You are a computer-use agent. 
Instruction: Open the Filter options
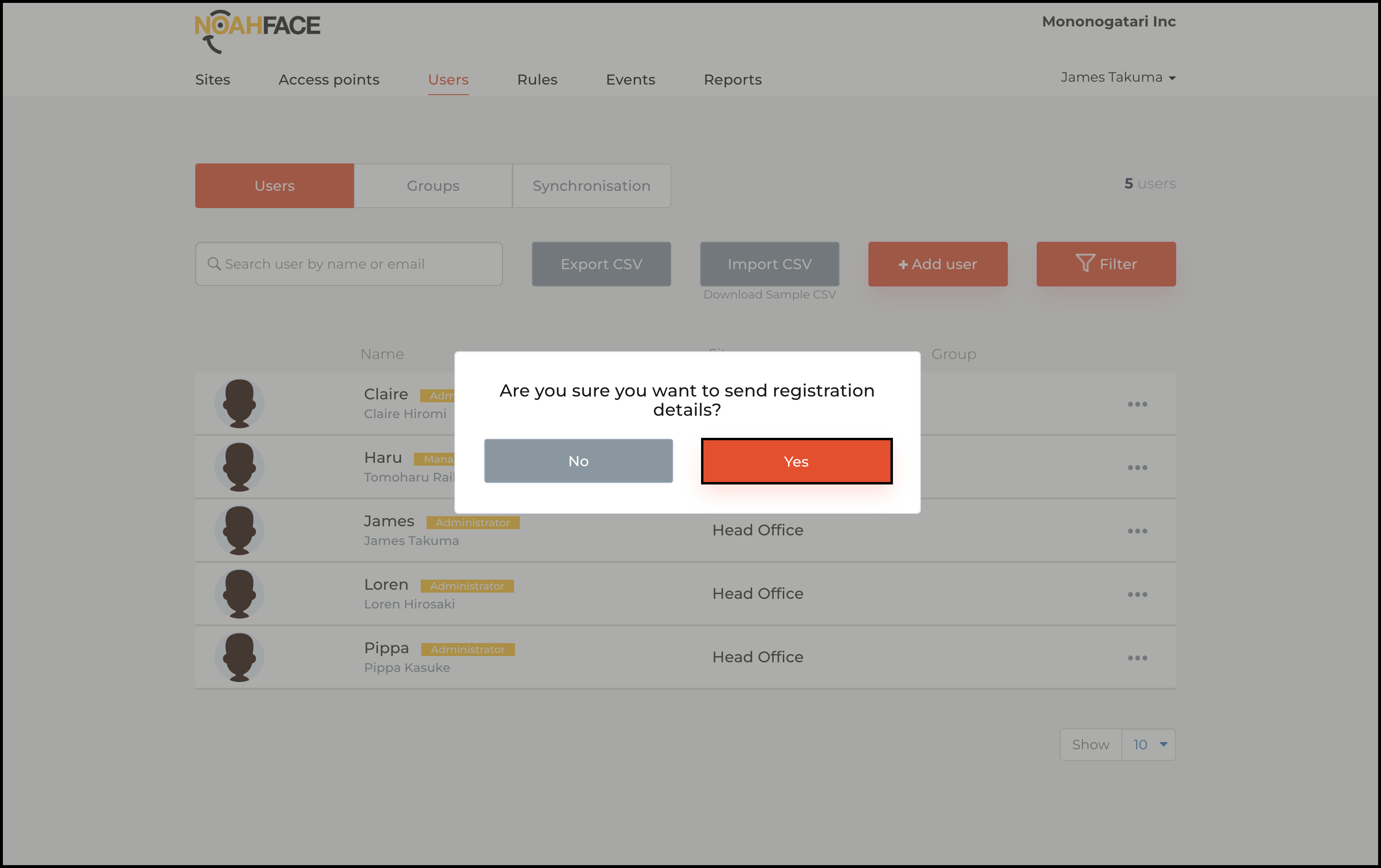(1105, 264)
